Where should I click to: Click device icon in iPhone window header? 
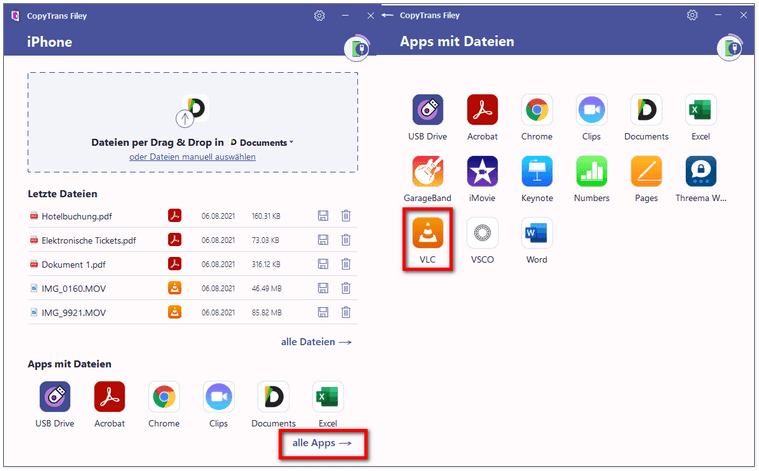click(x=357, y=48)
